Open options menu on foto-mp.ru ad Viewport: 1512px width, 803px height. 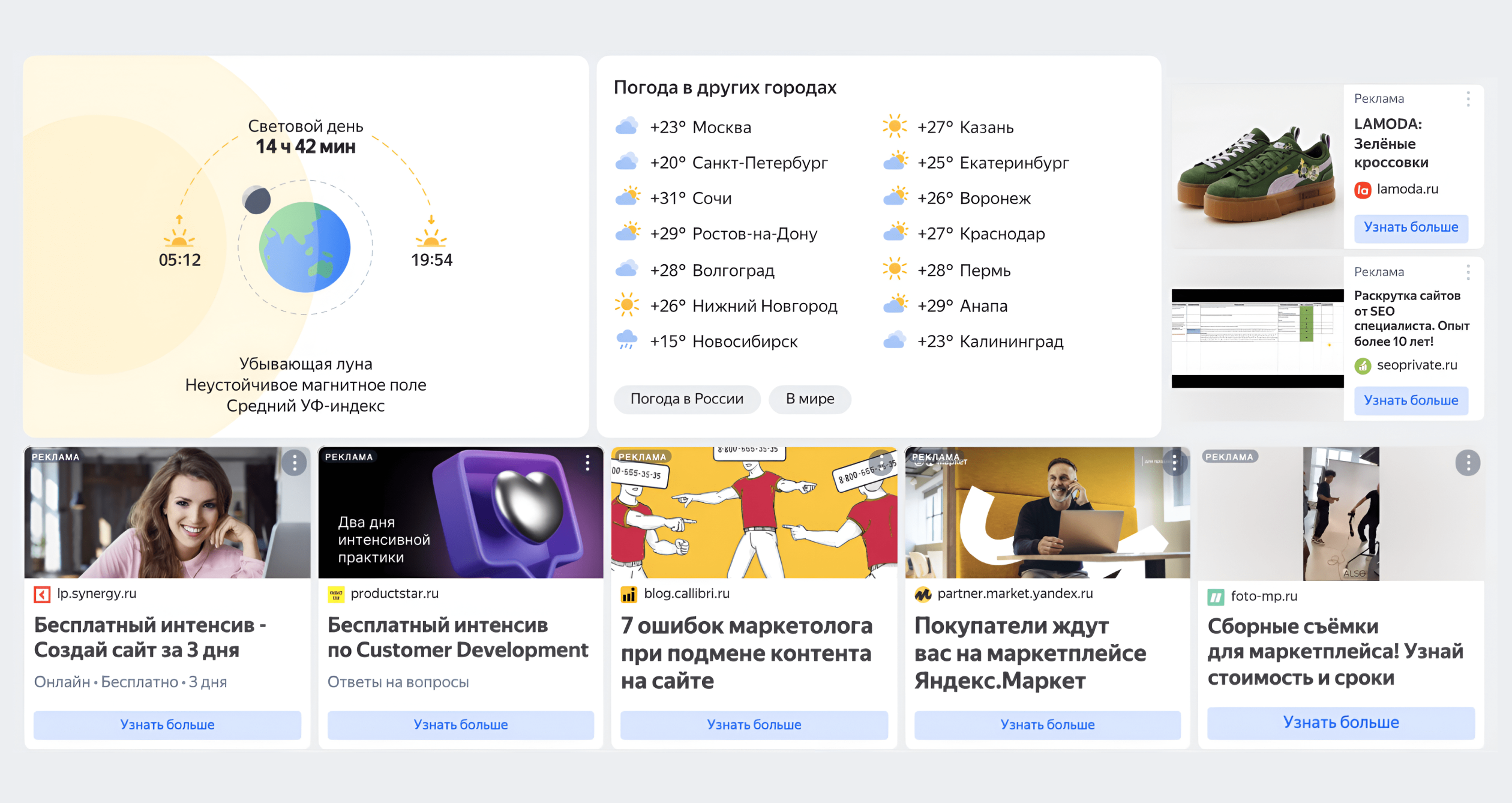(x=1468, y=463)
